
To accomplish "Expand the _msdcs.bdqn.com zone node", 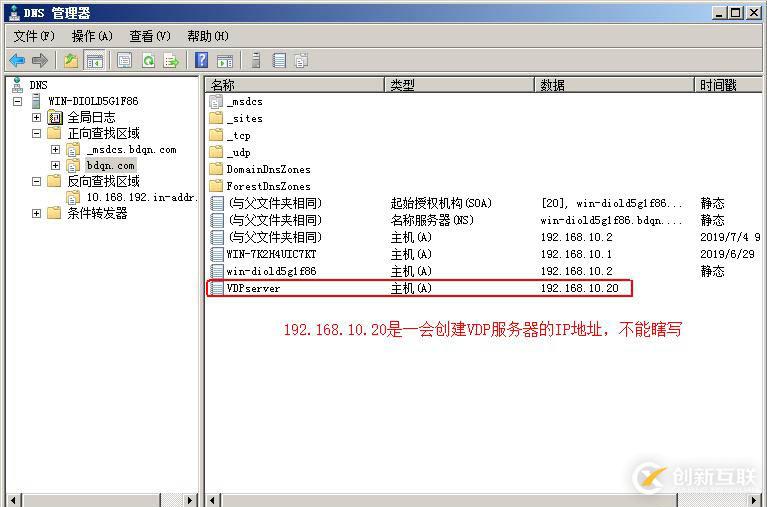I will 55,149.
